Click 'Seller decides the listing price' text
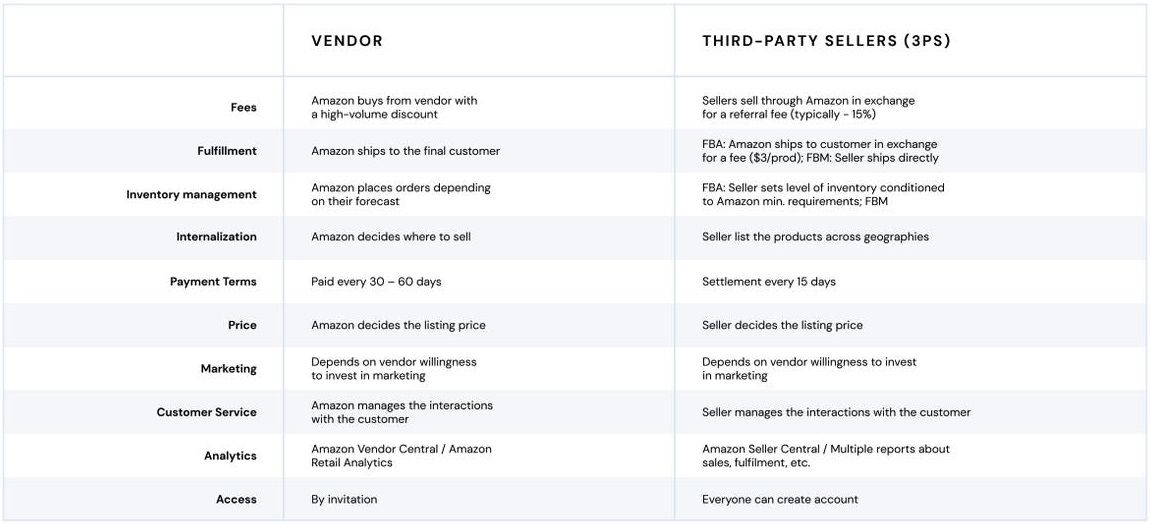Screen dimensions: 1151x524 [x=782, y=325]
